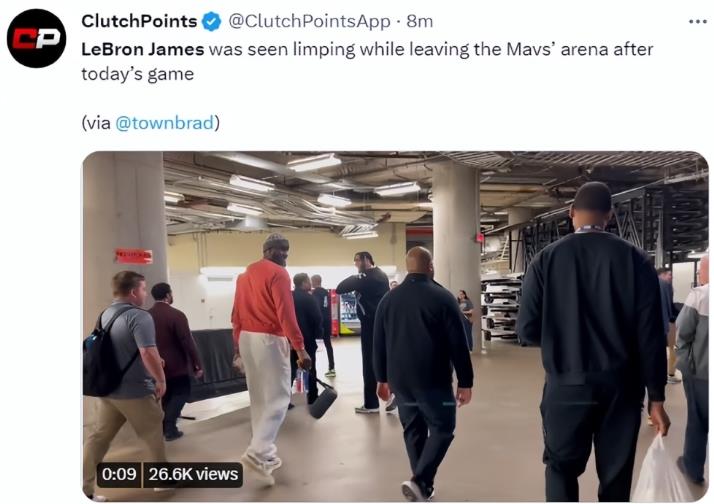Open the ClutchPoints CP logo avatar

pyautogui.click(x=36, y=38)
